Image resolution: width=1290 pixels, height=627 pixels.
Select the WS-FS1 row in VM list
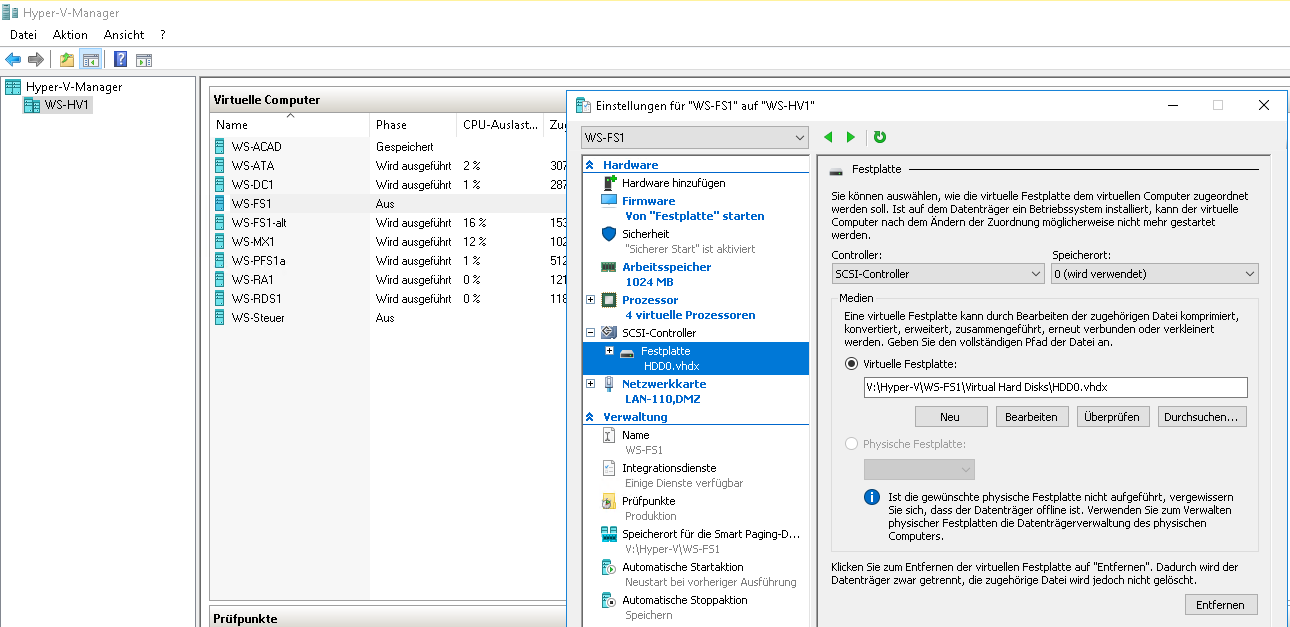(388, 204)
